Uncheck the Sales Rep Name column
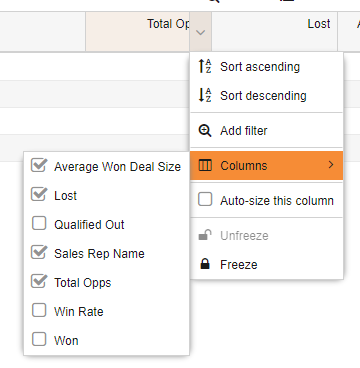The height and width of the screenshot is (368, 360). point(39,253)
